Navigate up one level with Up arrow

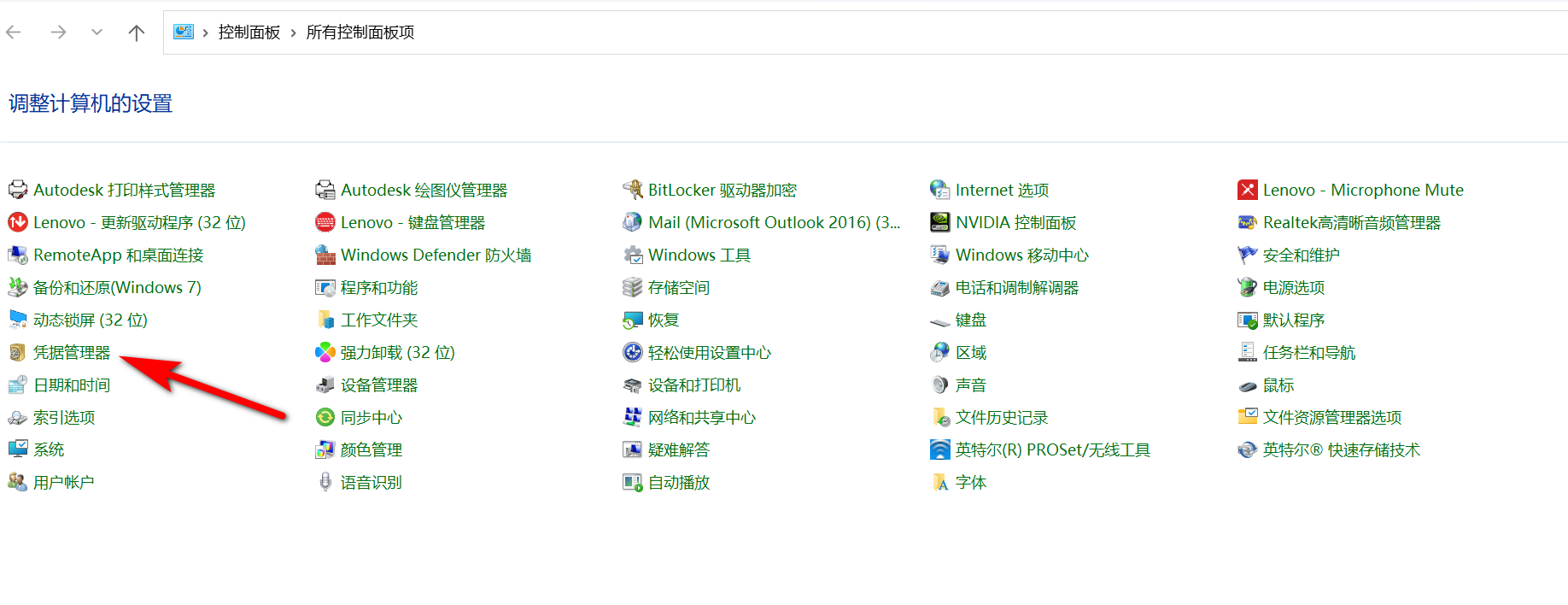(x=136, y=32)
